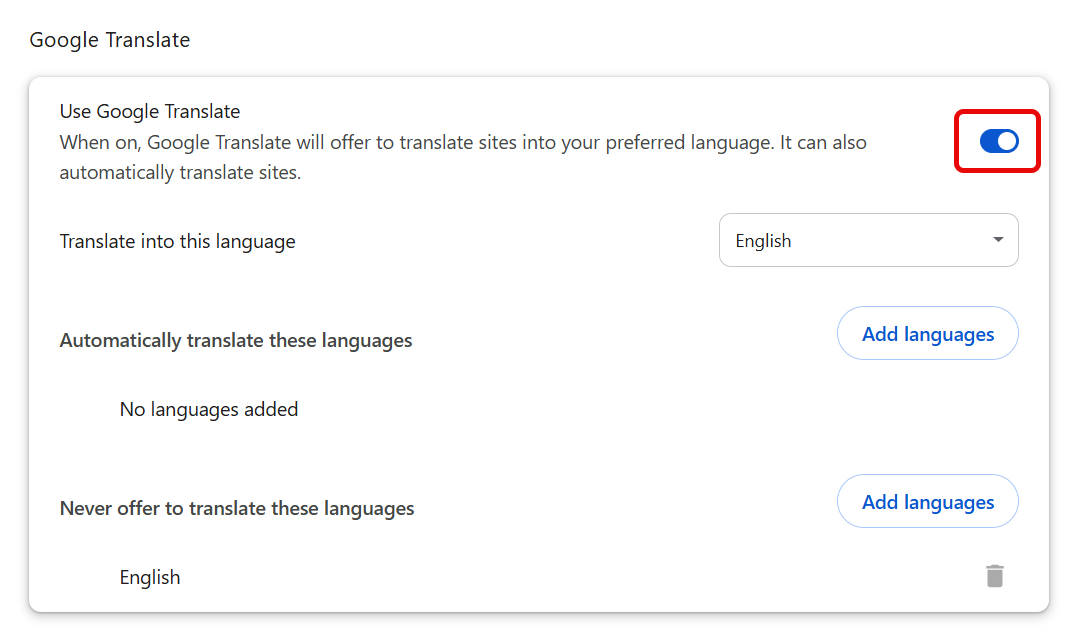Click the No languages added text

pyautogui.click(x=208, y=409)
